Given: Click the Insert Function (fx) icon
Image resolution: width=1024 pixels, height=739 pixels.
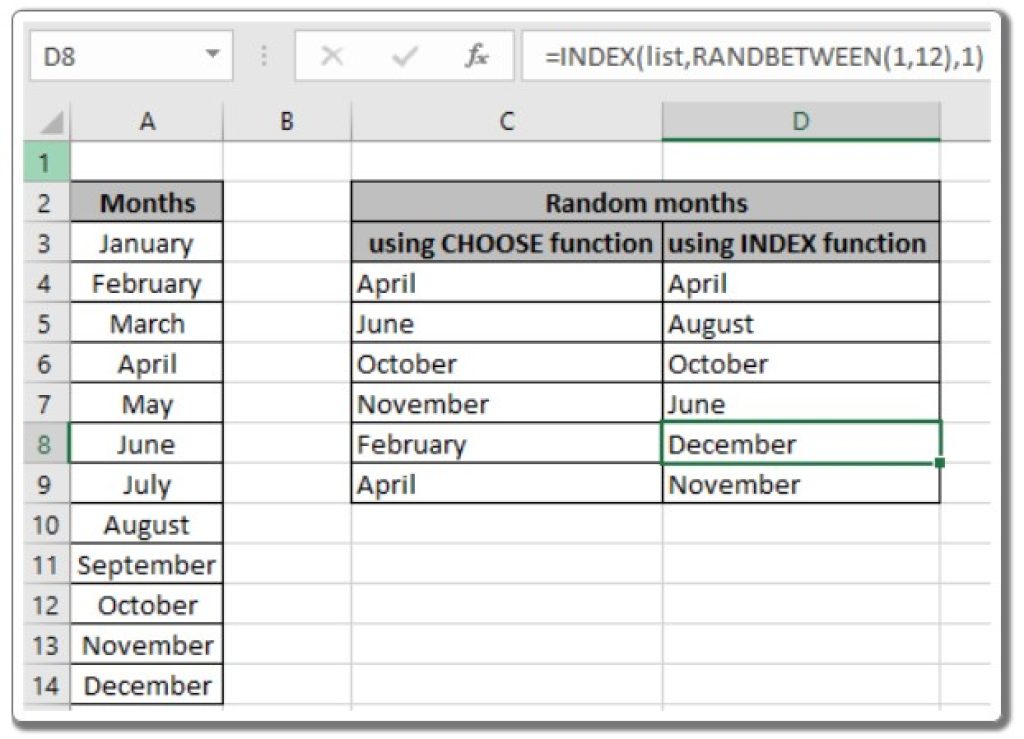Looking at the screenshot, I should (476, 55).
